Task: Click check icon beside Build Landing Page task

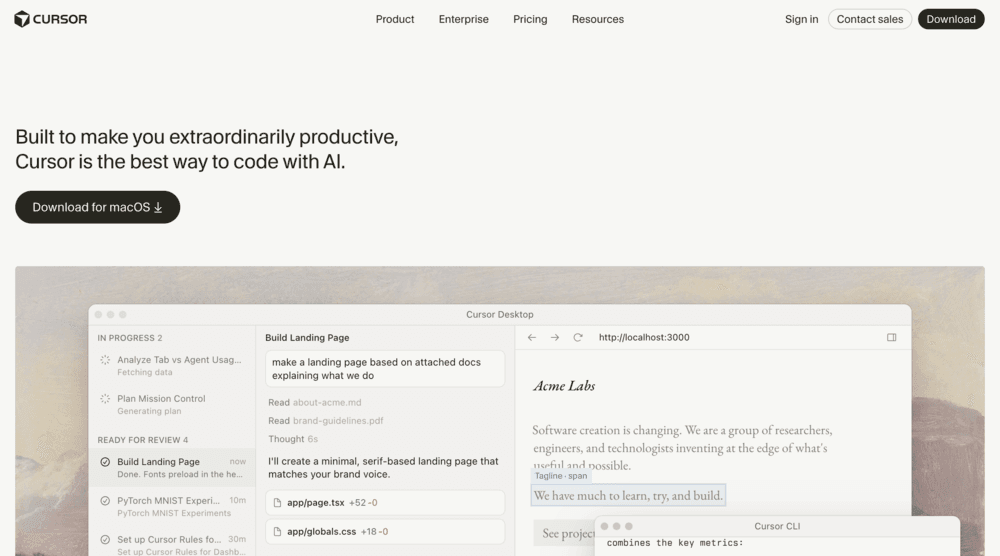Action: 105,462
